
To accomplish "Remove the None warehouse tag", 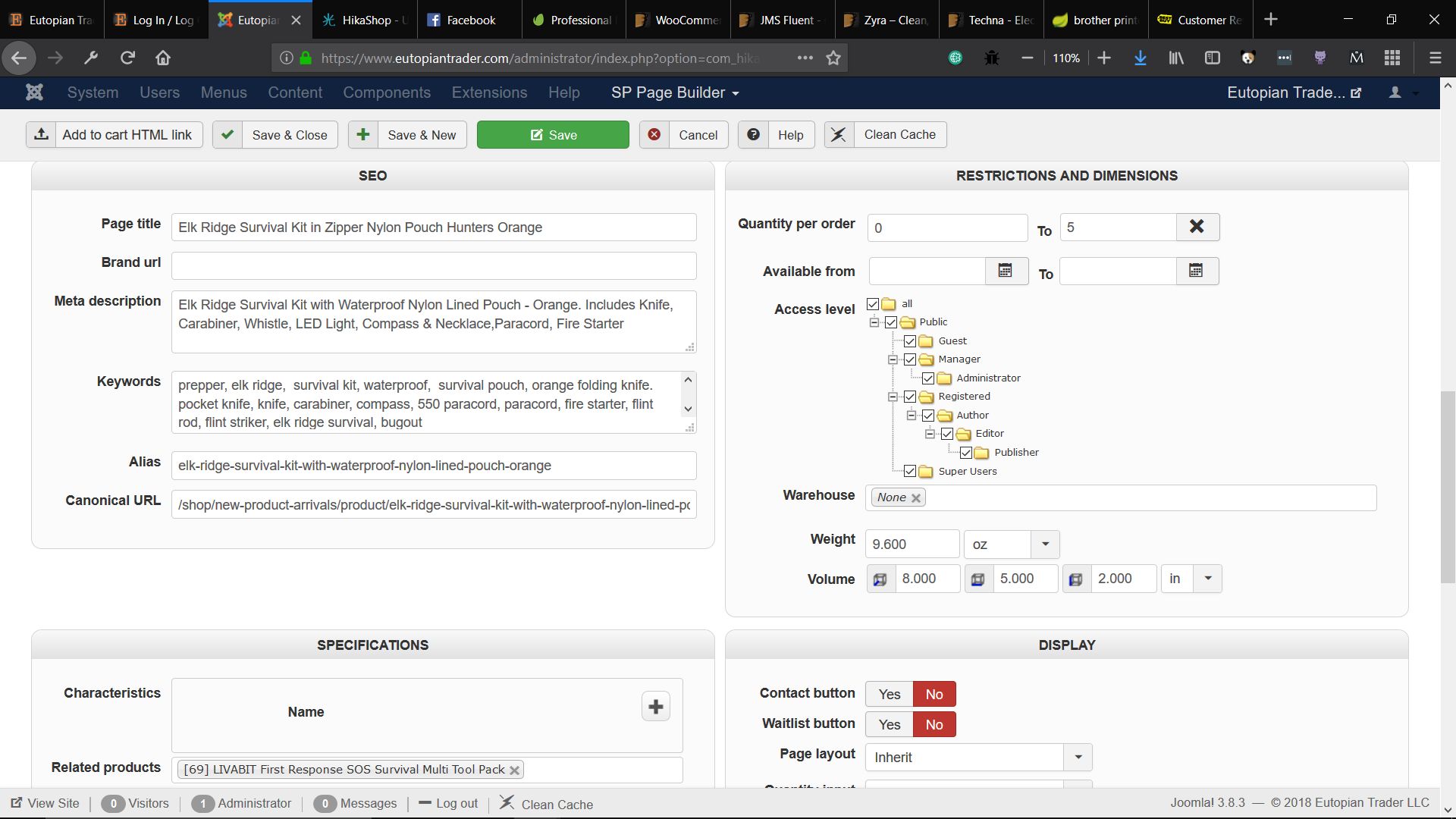I will 916,498.
